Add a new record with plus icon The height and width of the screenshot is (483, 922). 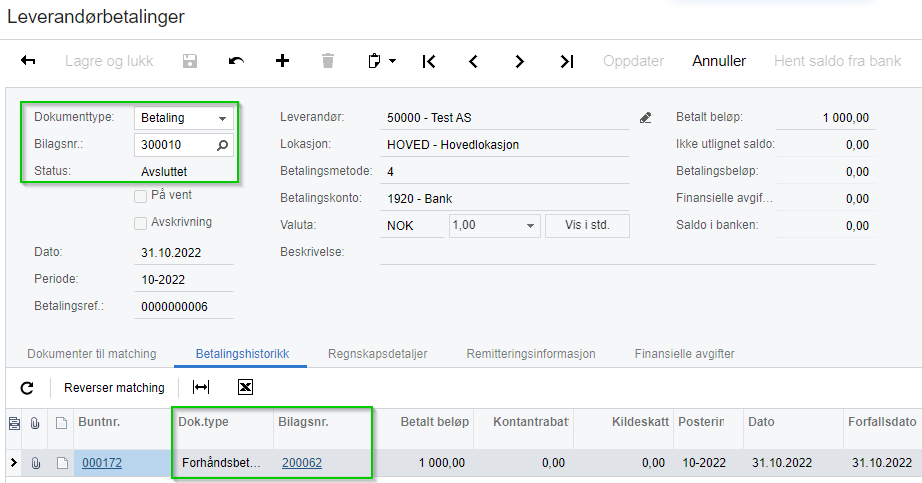[x=282, y=61]
